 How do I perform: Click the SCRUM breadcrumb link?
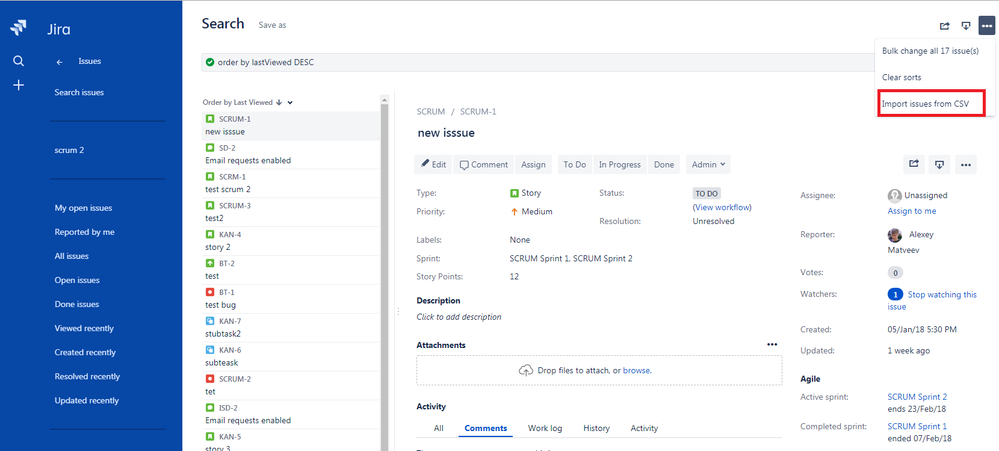[431, 111]
